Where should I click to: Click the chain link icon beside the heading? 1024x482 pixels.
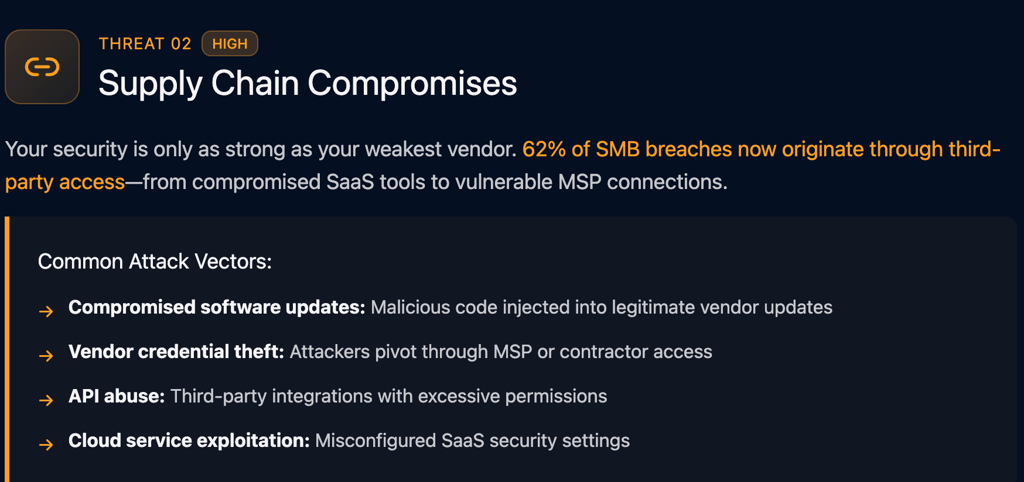42,67
